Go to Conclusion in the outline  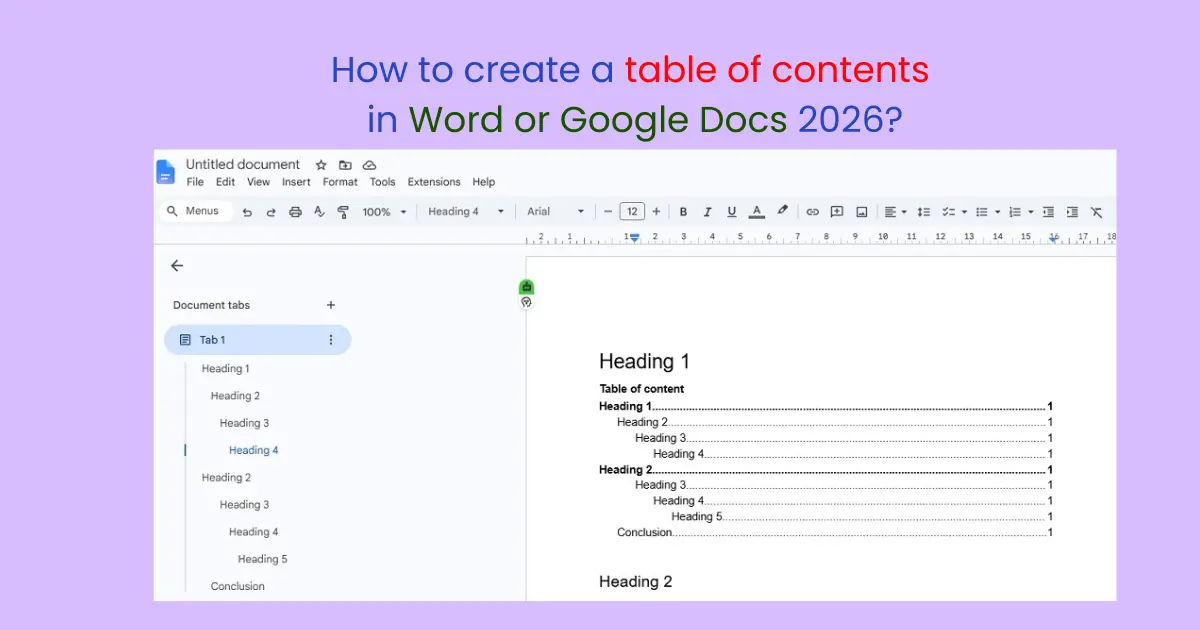pyautogui.click(x=238, y=586)
